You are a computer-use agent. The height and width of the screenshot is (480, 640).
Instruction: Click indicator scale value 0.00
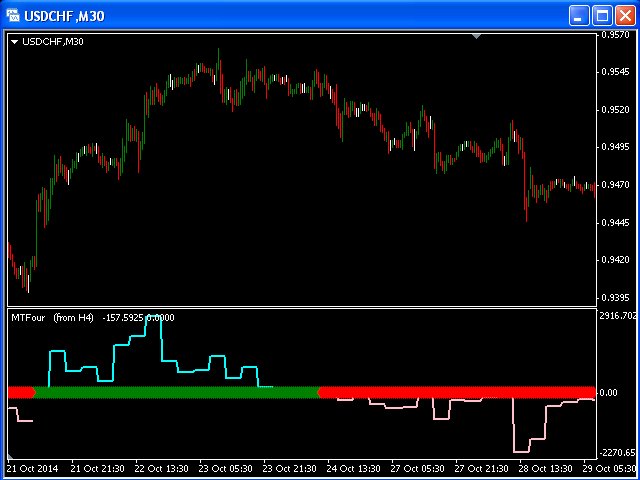point(609,393)
